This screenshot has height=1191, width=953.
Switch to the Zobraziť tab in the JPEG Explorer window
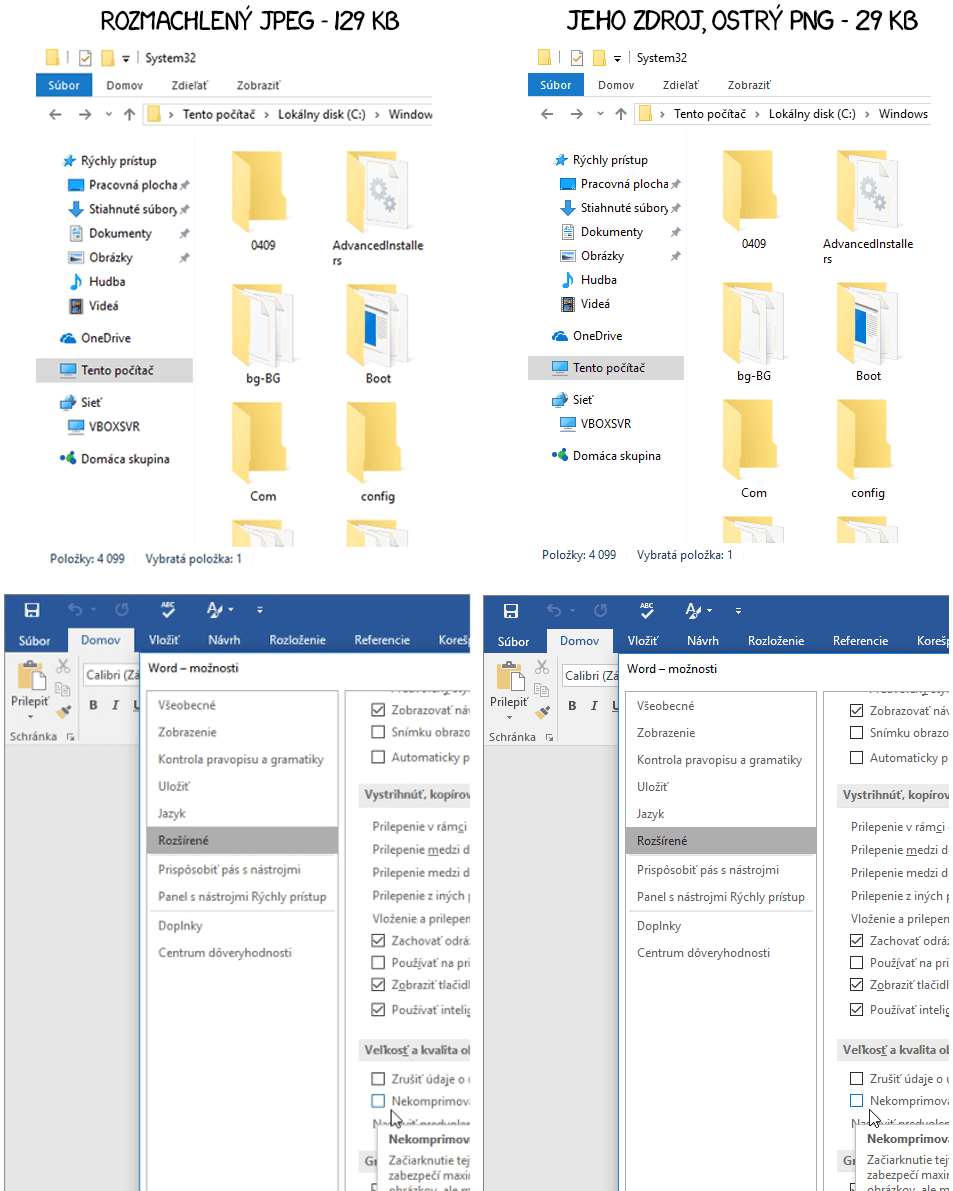258,86
